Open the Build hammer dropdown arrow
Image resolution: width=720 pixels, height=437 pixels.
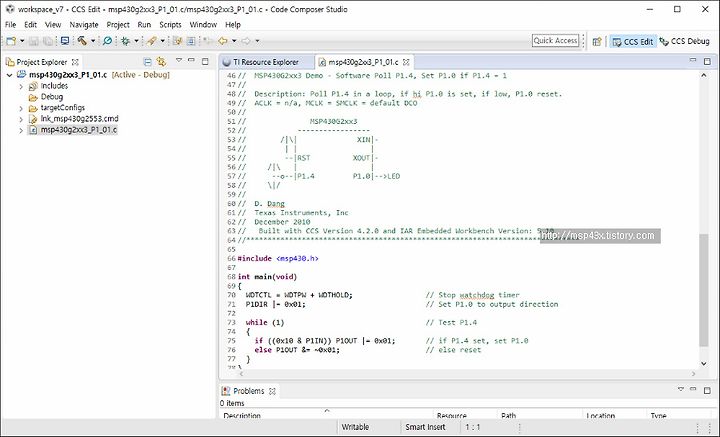93,41
